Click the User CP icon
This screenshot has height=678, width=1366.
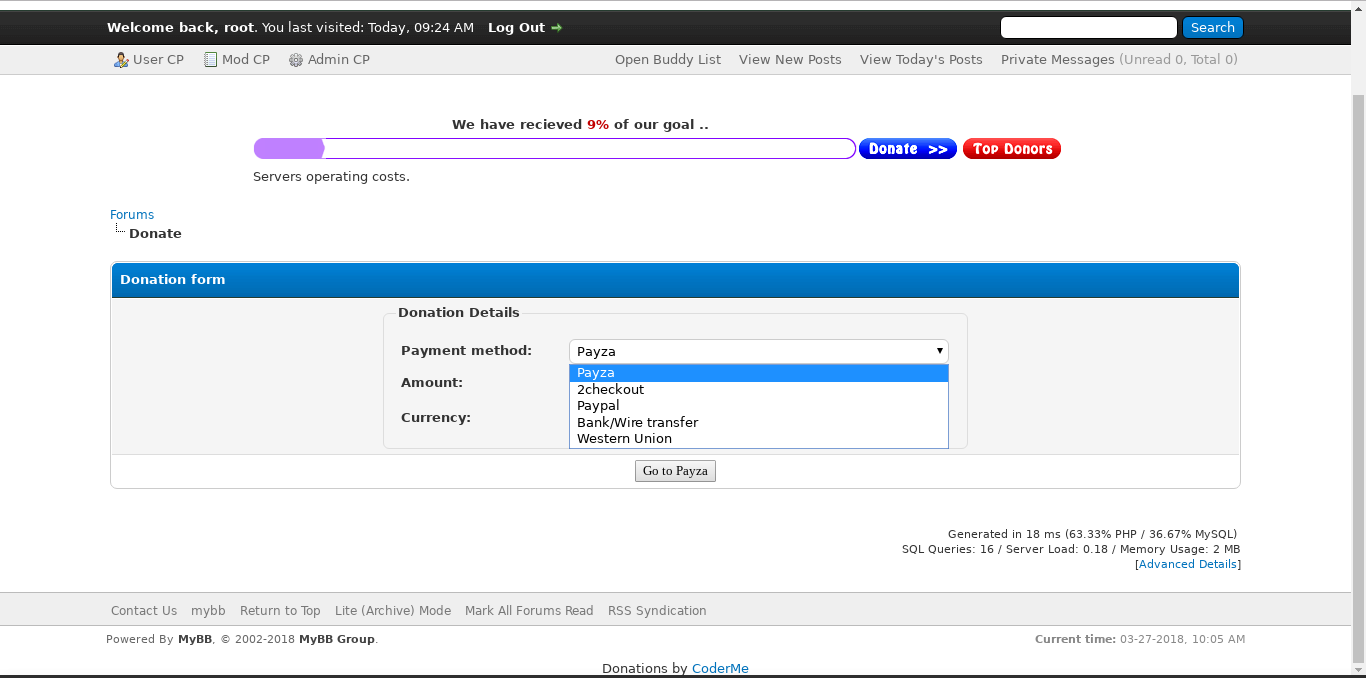[x=121, y=60]
